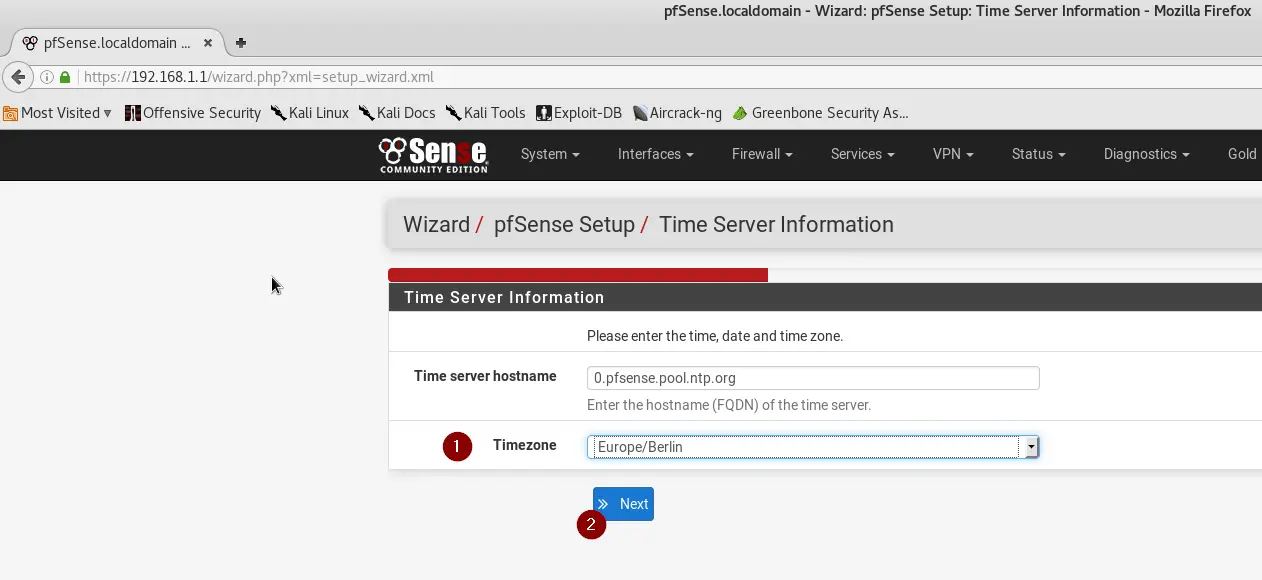Open the System menu
The width and height of the screenshot is (1262, 580).
[550, 154]
